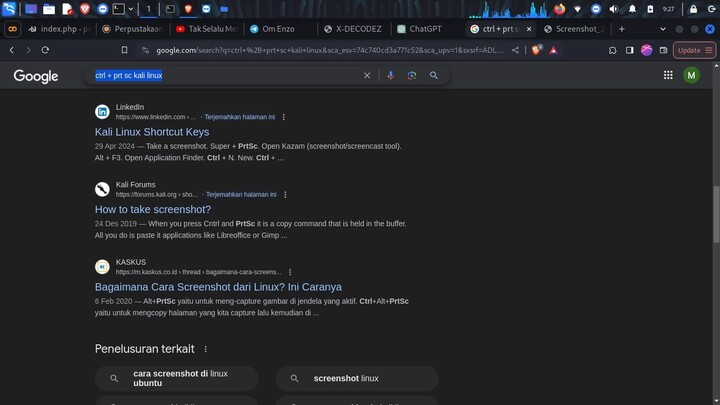Launch the text editor panel icon
The width and height of the screenshot is (720, 405).
click(67, 9)
